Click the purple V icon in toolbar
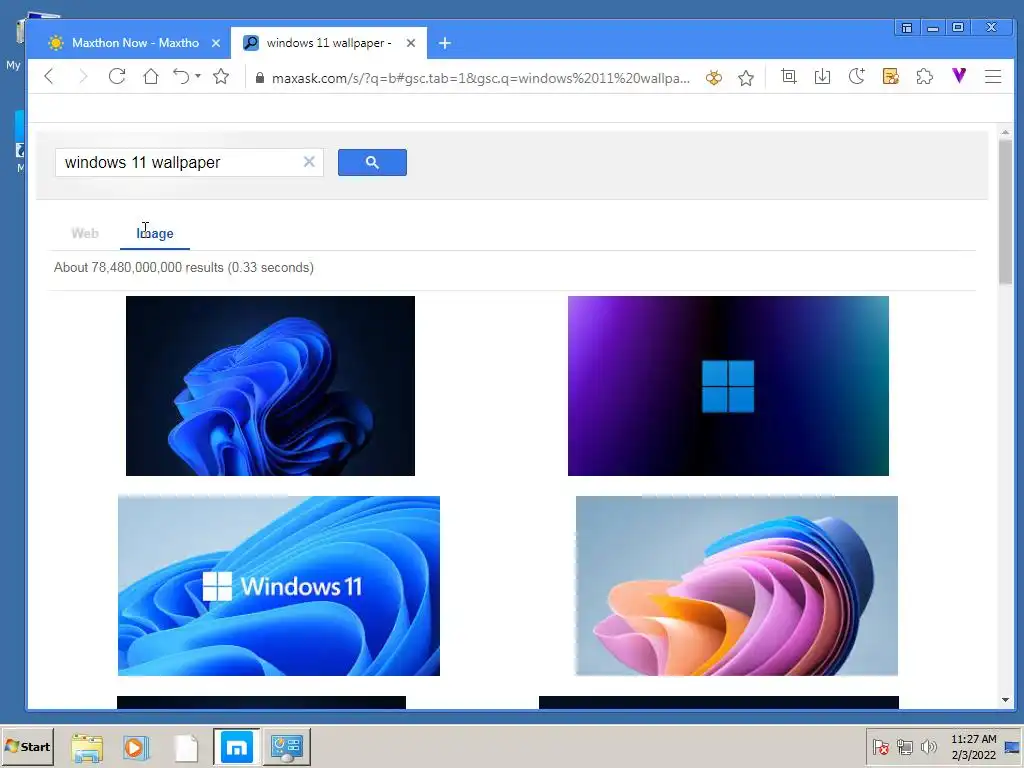 tap(959, 76)
